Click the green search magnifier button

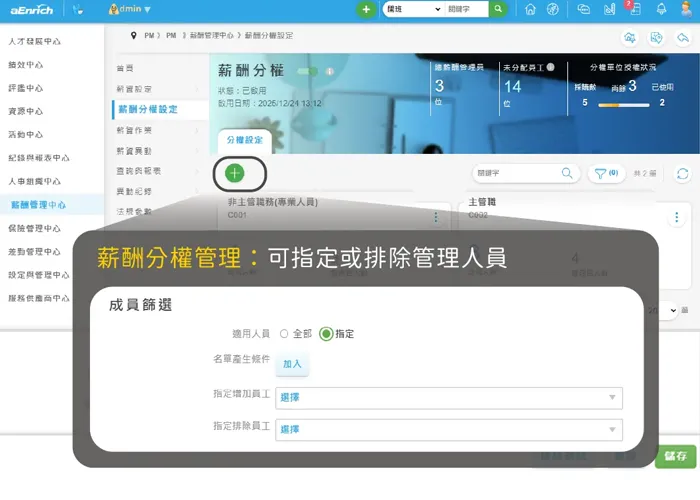tap(498, 9)
